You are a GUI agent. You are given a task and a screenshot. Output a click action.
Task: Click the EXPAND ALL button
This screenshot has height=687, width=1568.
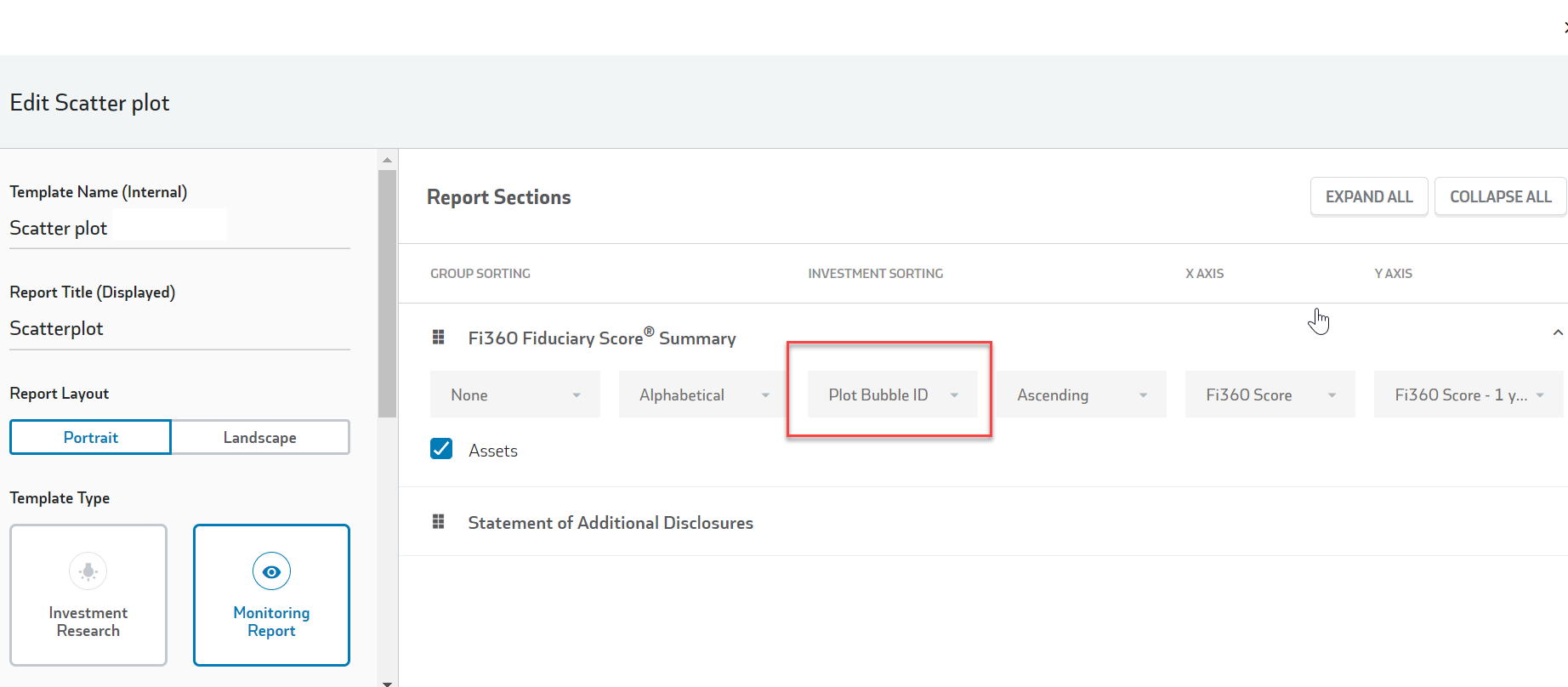pyautogui.click(x=1369, y=196)
